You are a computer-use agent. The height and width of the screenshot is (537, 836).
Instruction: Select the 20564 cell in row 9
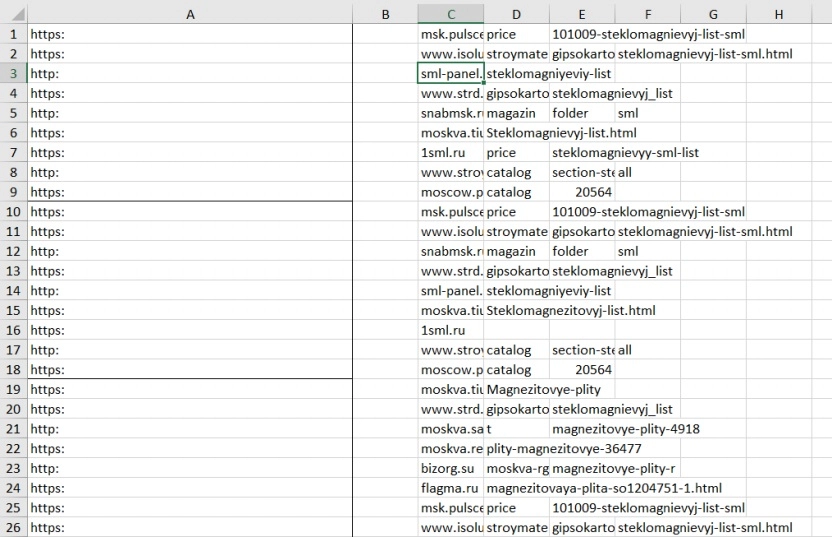tap(582, 192)
